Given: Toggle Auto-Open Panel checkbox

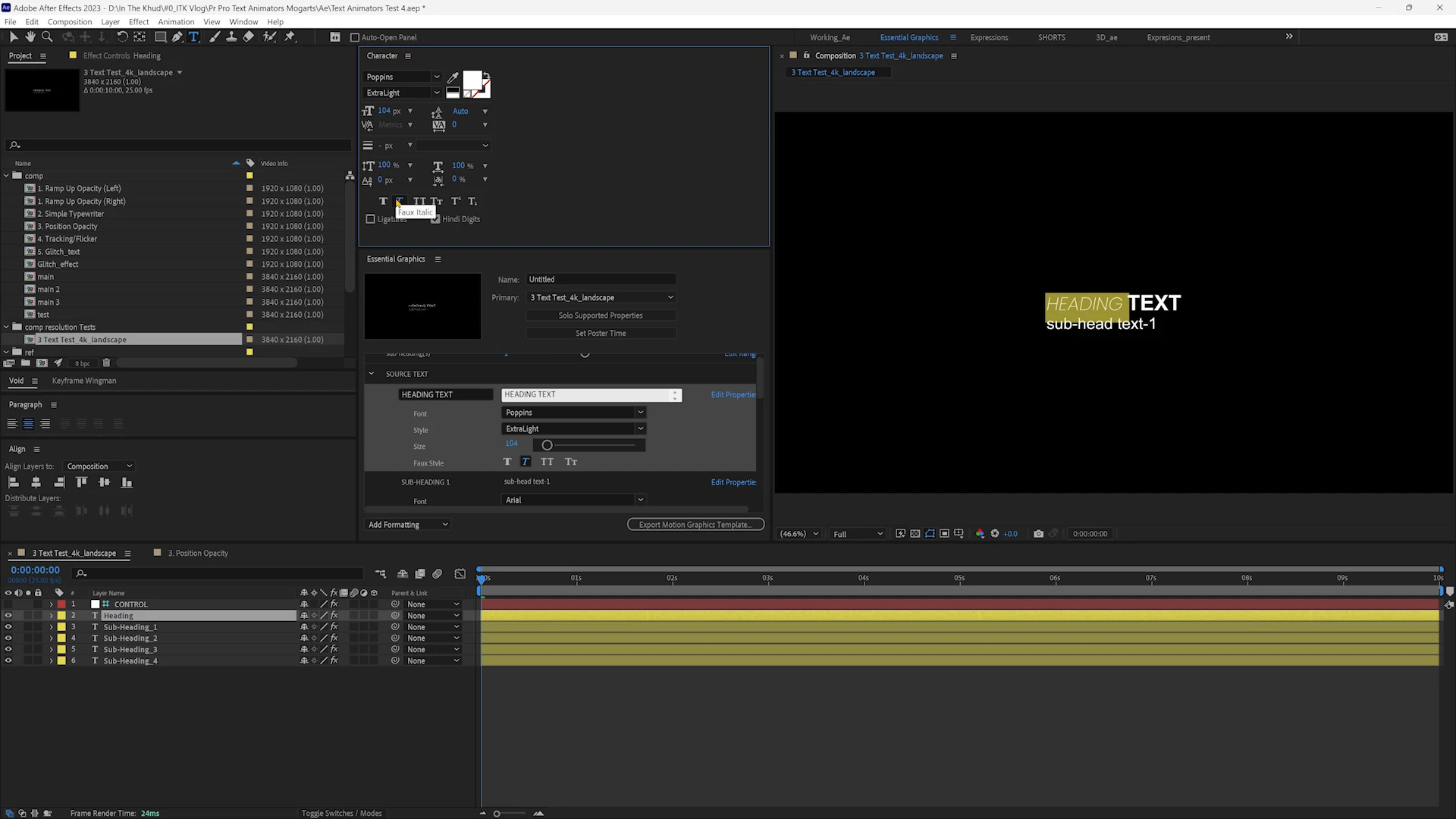Looking at the screenshot, I should click(x=354, y=37).
